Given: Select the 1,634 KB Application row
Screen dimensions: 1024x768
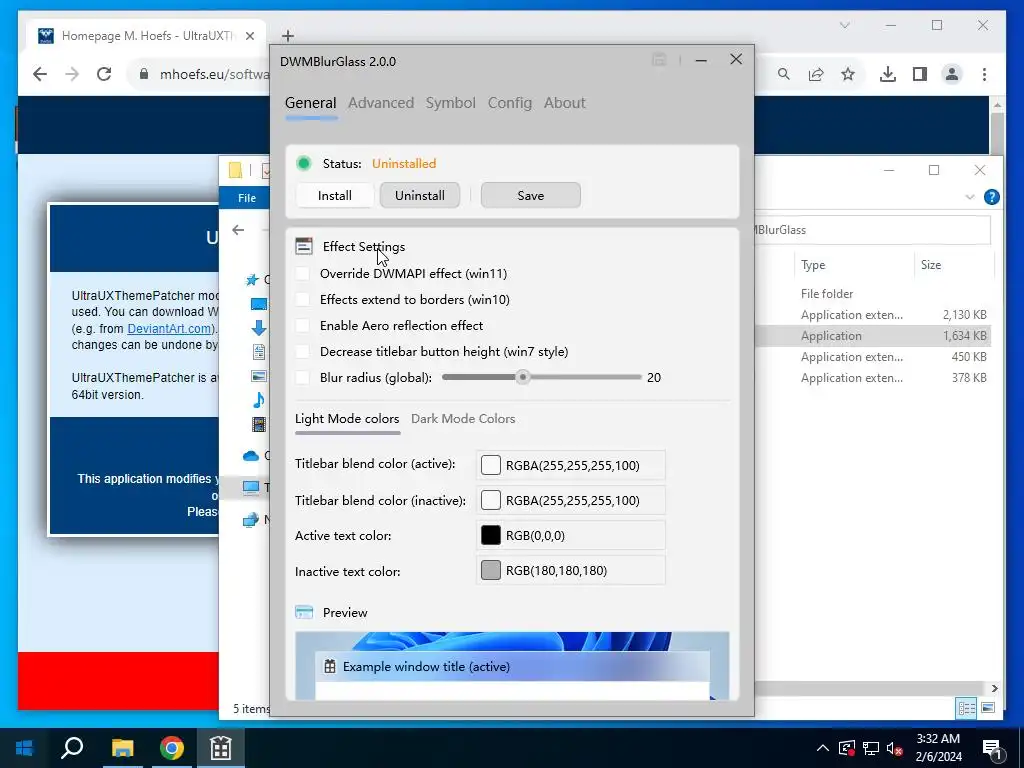Looking at the screenshot, I should [x=872, y=336].
